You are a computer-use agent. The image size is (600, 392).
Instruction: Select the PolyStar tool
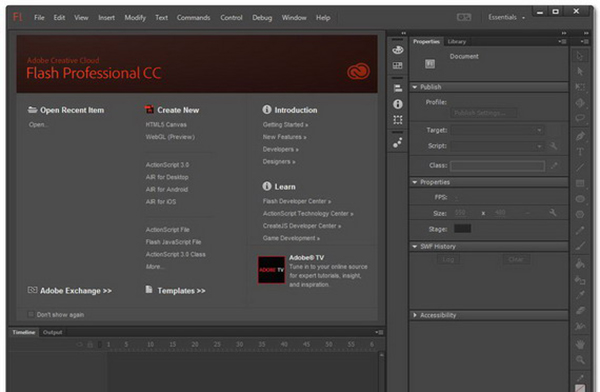click(x=580, y=214)
